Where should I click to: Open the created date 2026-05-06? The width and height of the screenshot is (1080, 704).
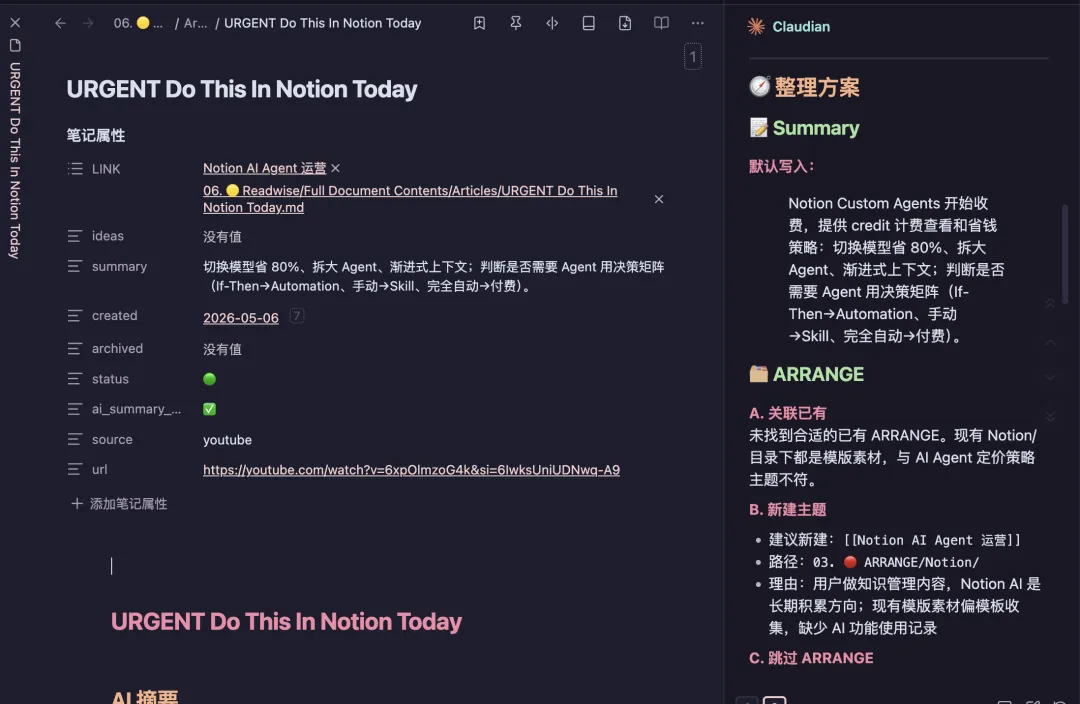(240, 318)
